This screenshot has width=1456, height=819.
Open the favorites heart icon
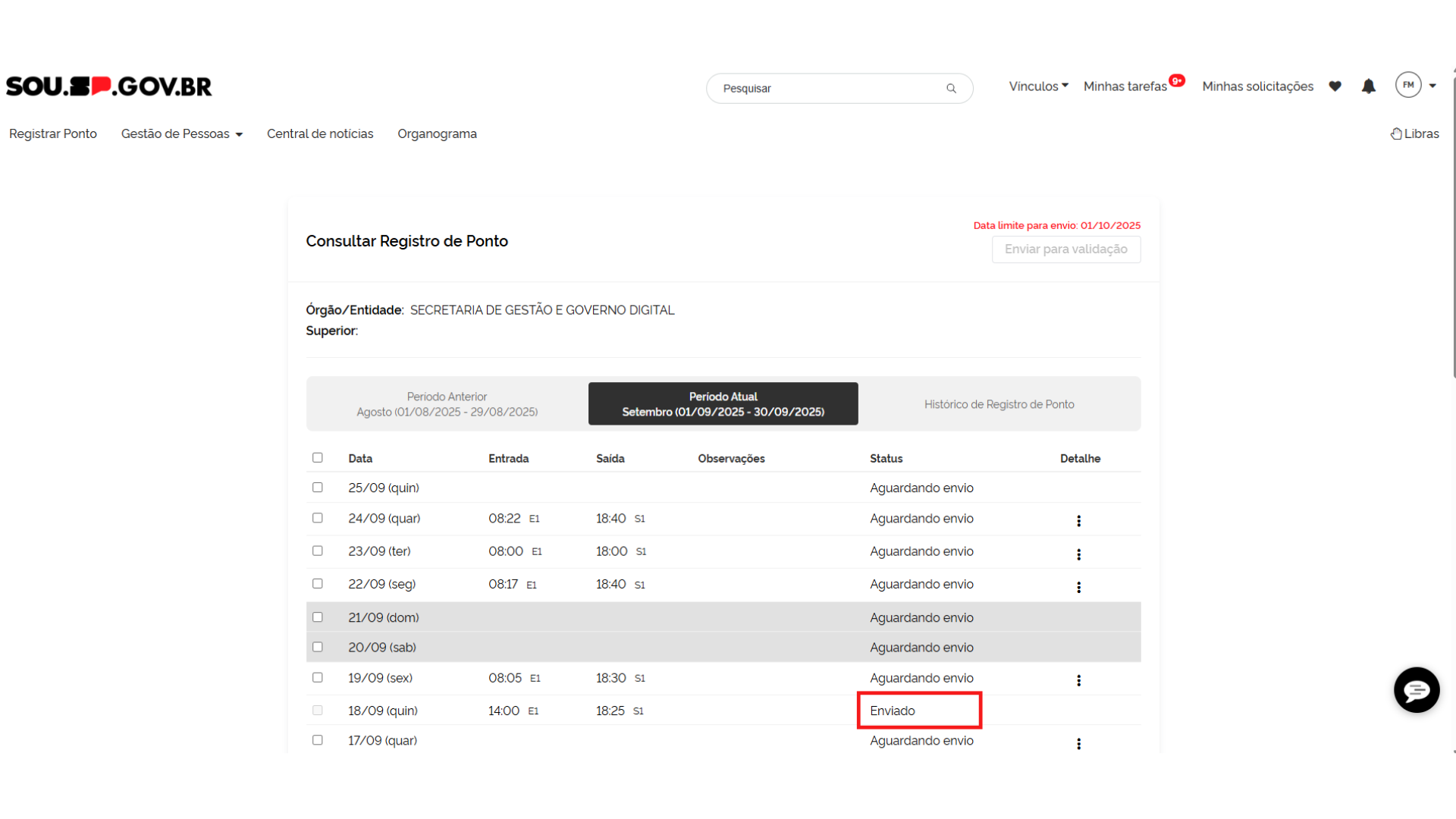point(1335,86)
